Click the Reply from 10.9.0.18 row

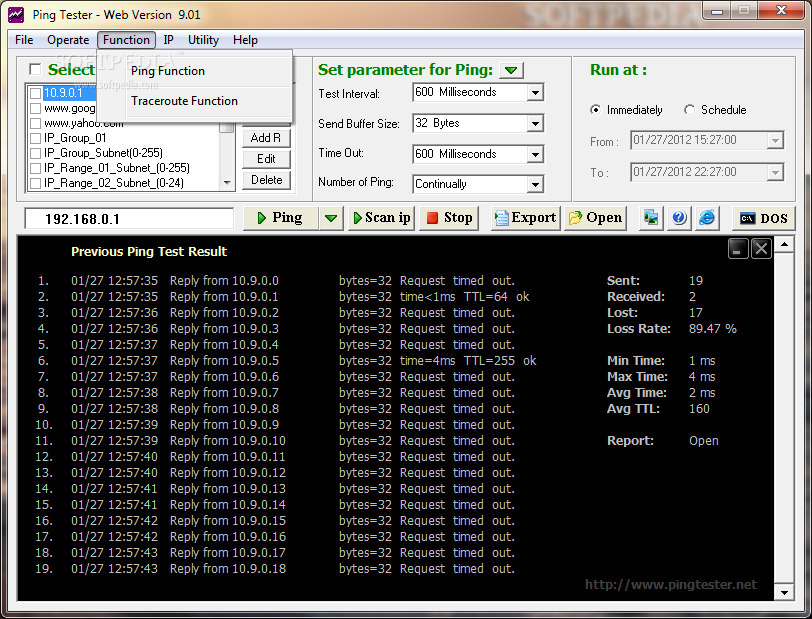[x=276, y=569]
